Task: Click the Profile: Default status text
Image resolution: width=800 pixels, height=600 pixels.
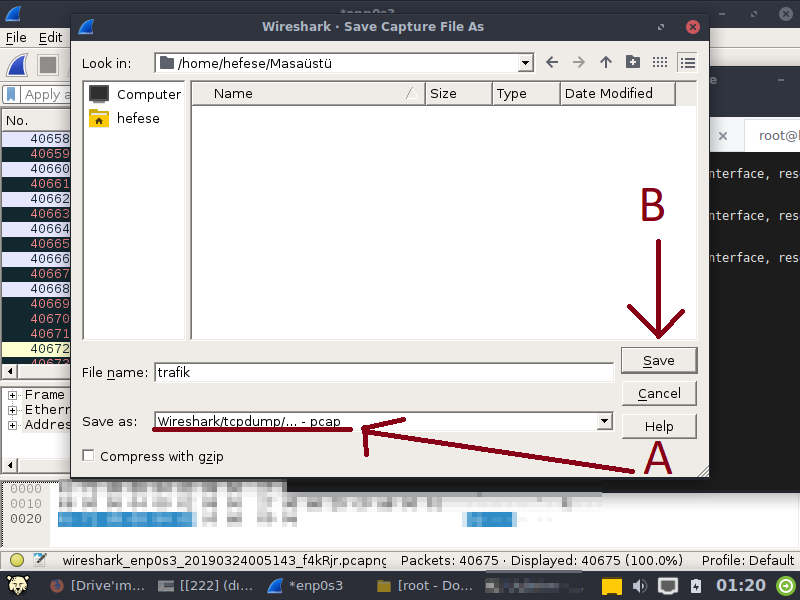Action: (x=747, y=560)
